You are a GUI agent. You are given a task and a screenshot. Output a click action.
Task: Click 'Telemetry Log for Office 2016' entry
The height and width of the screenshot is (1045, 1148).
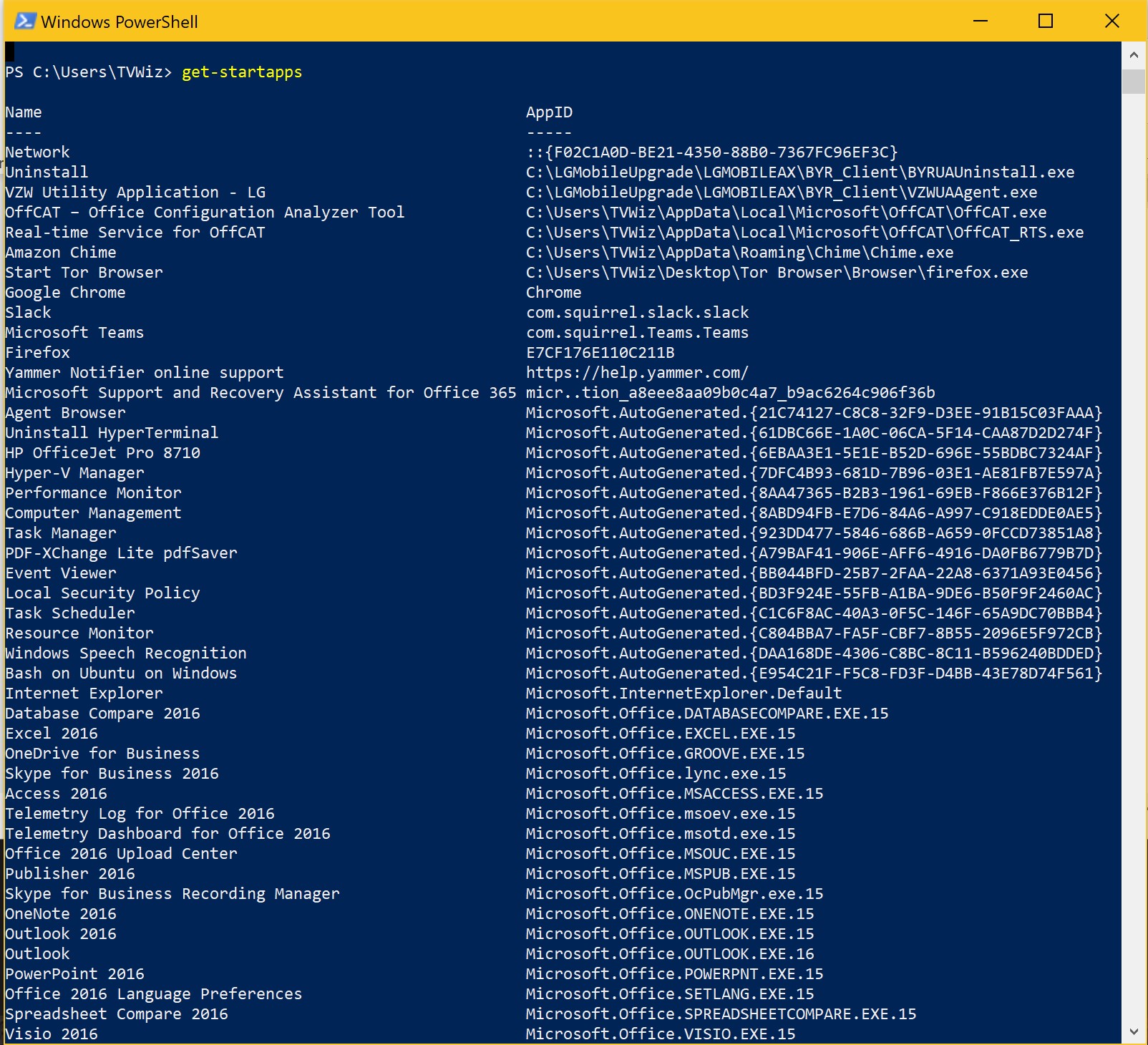(140, 814)
